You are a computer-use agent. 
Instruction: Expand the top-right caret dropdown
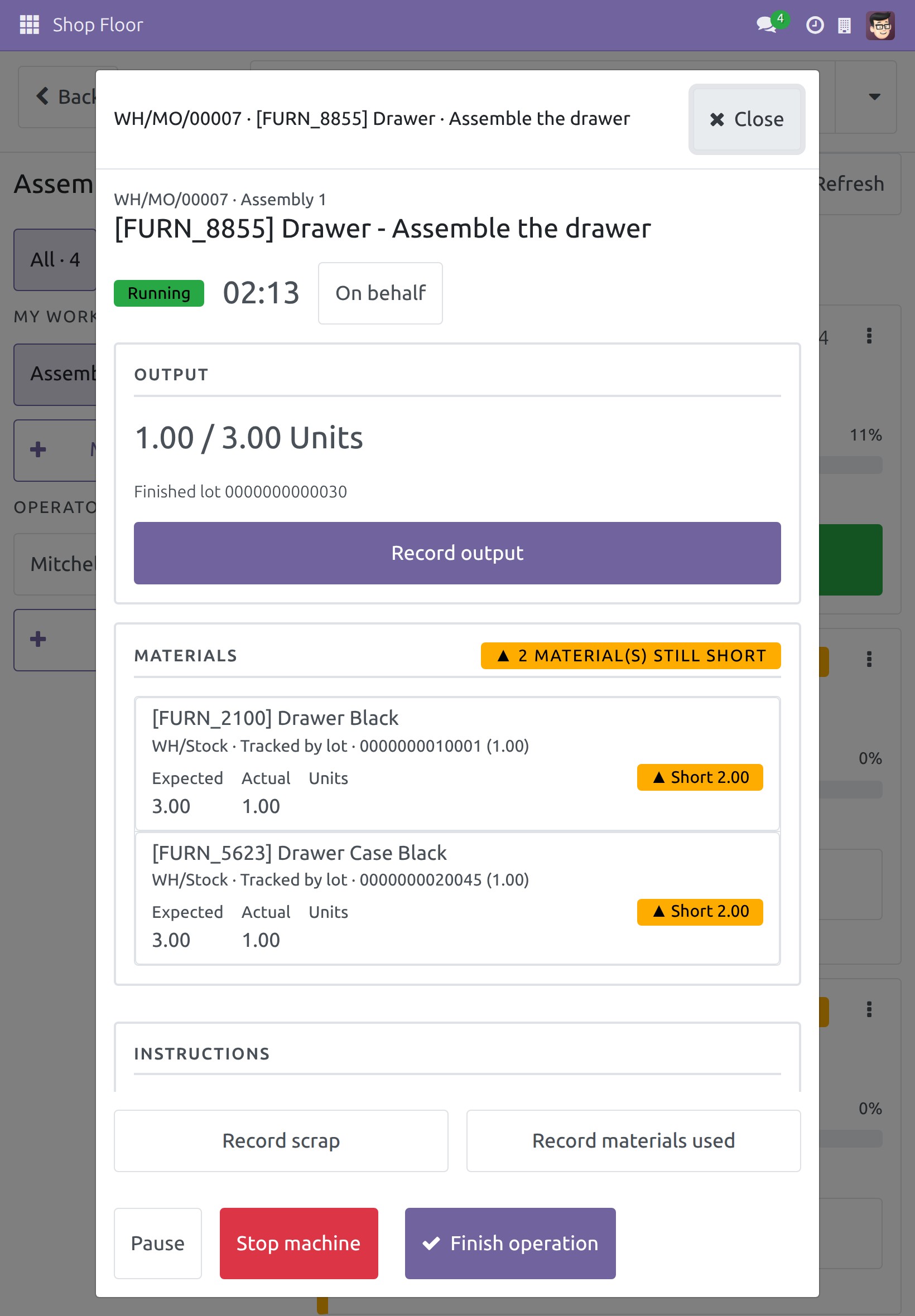pyautogui.click(x=874, y=97)
